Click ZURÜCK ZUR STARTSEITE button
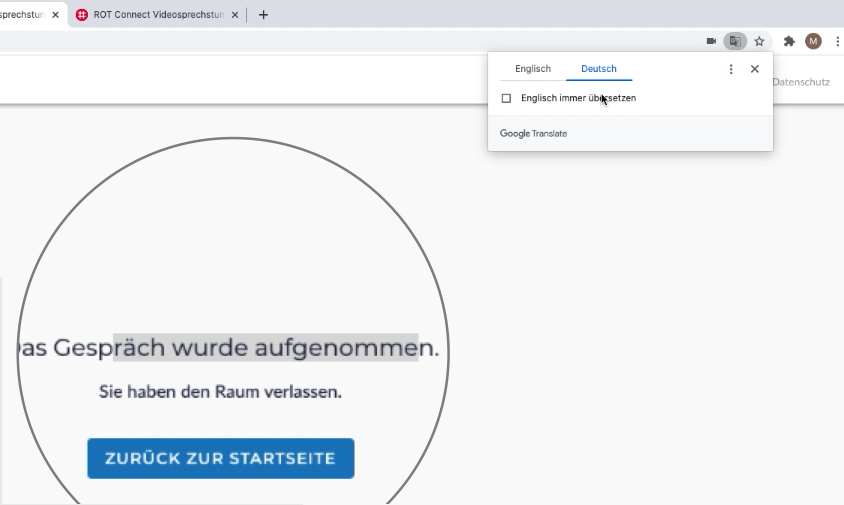Viewport: 844px width, 505px height. tap(220, 458)
